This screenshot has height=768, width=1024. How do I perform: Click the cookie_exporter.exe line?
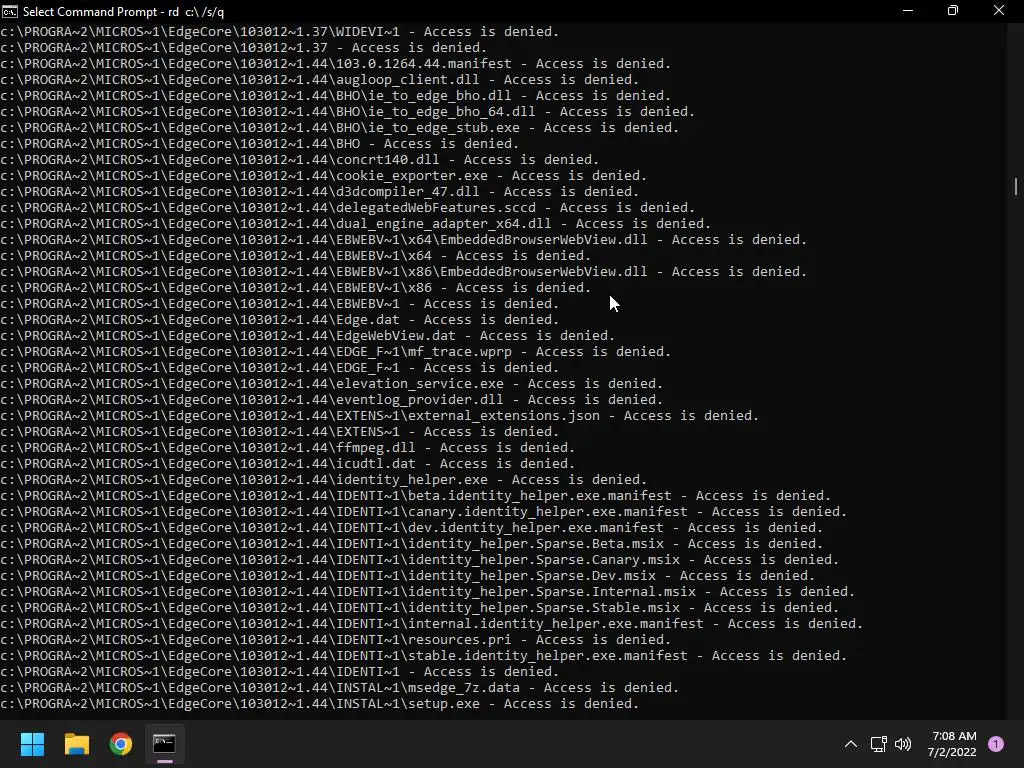323,176
